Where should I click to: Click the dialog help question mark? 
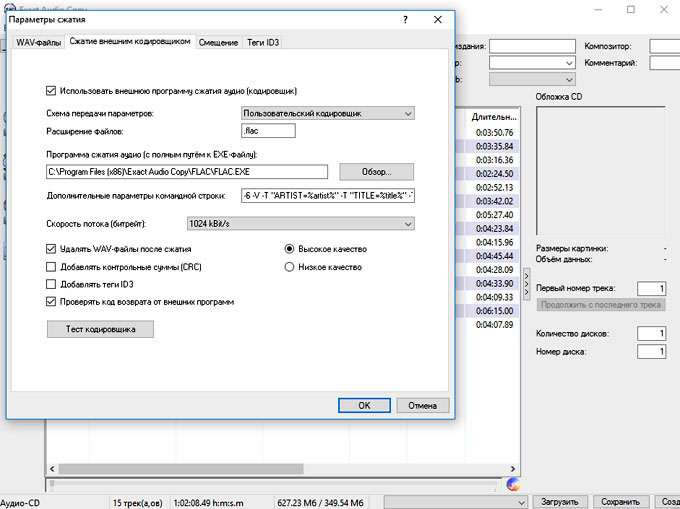coord(404,19)
